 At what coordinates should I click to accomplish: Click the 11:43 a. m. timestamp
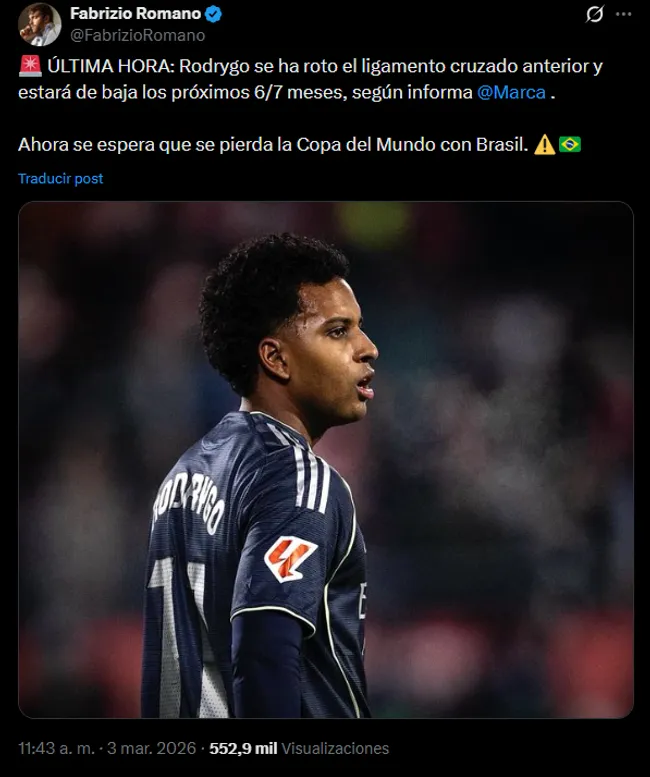point(56,748)
